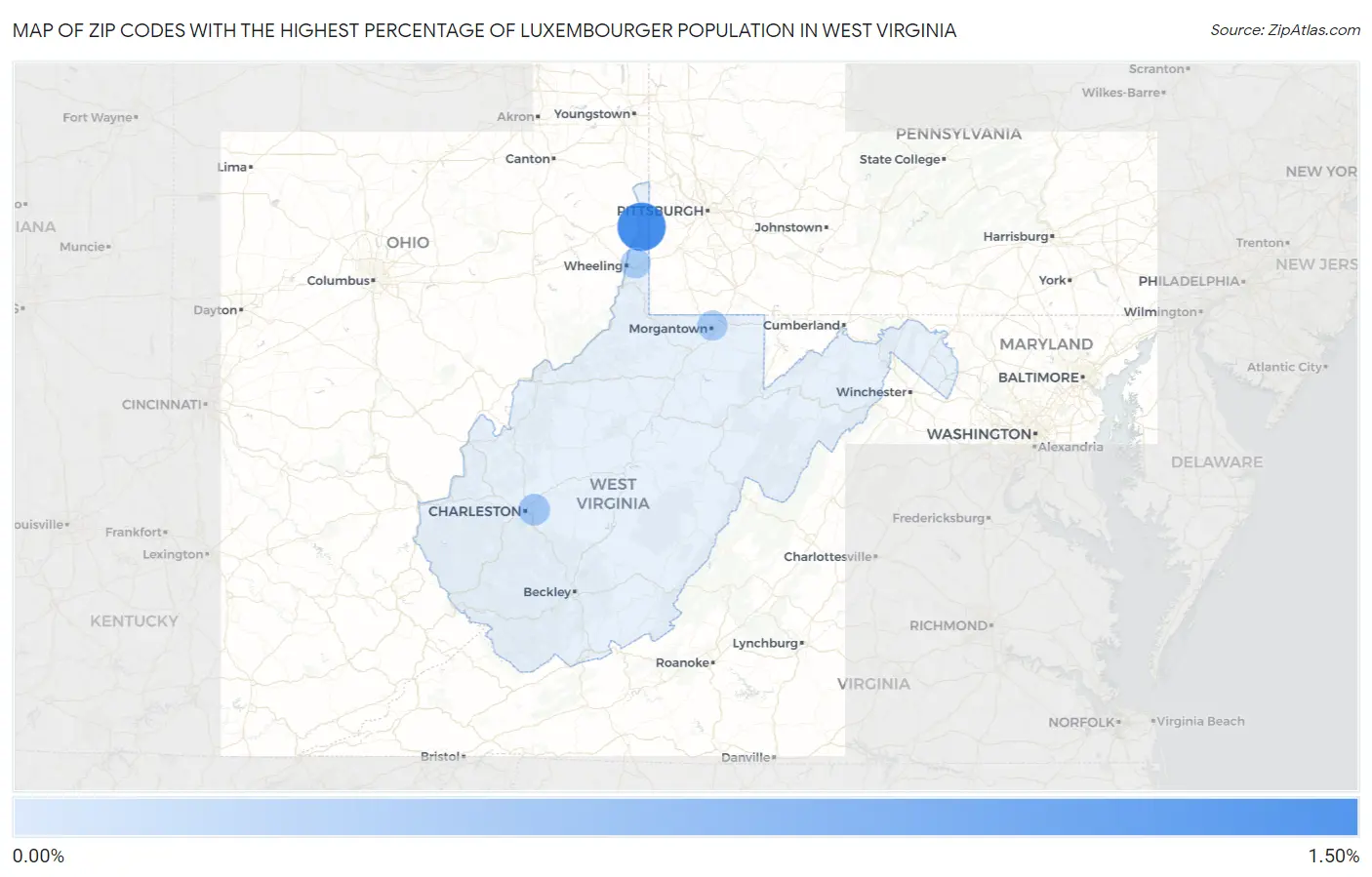1372x877 pixels.
Task: Click the NORFOLK city label
Action: [1081, 723]
